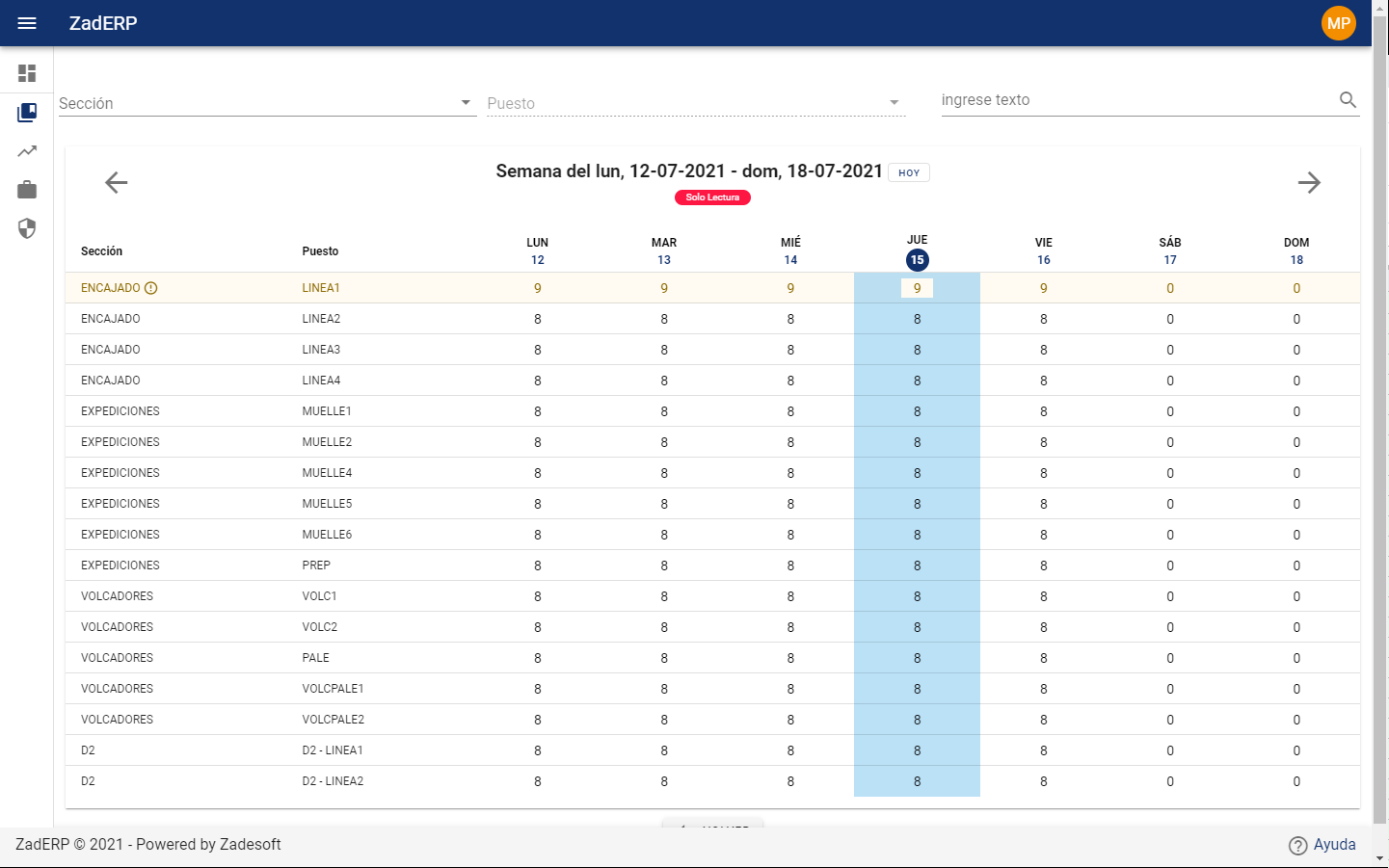Click Sunday value for VOLC1
1389x868 pixels.
1296,596
